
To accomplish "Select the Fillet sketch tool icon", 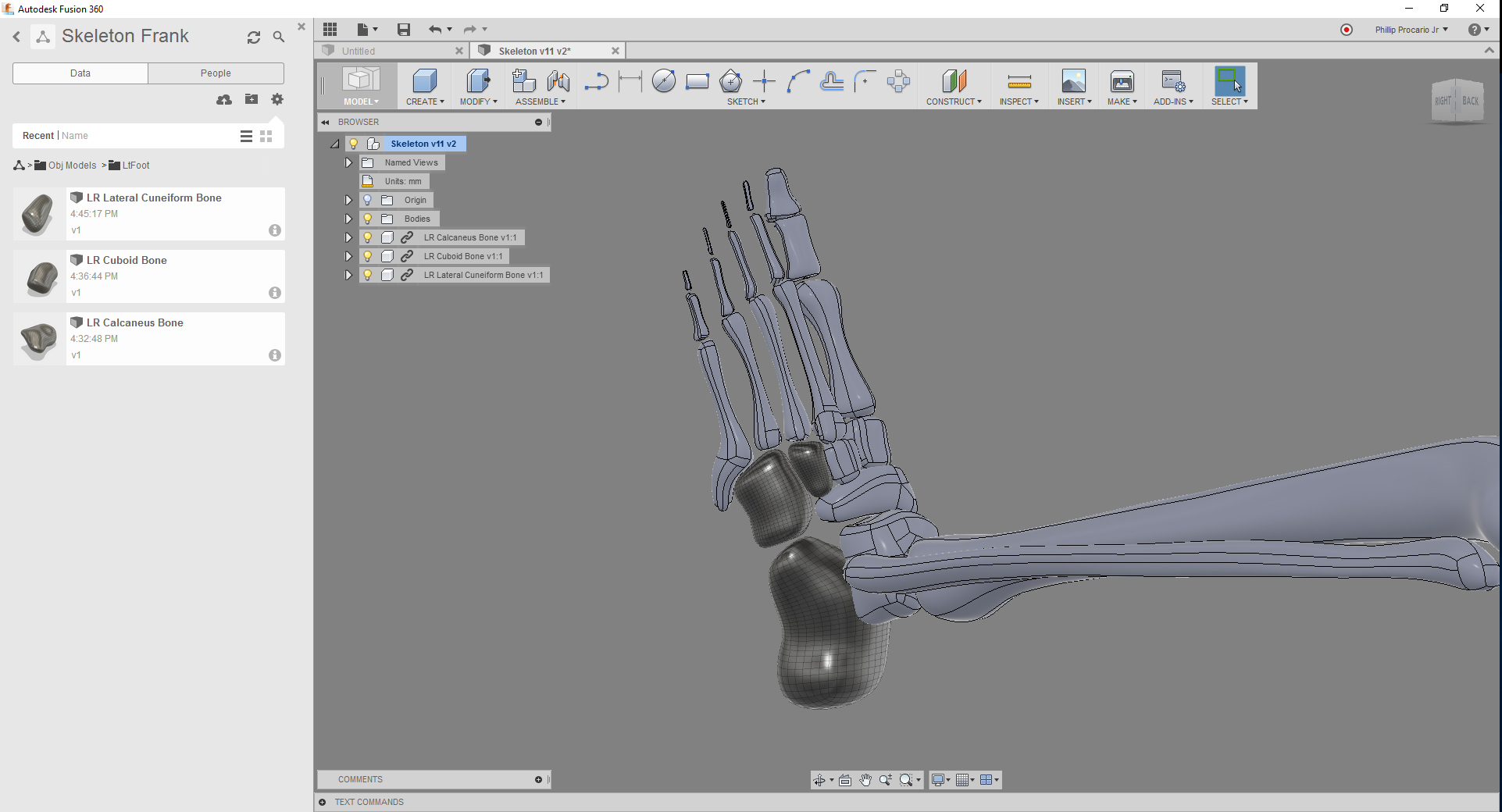I will click(x=865, y=81).
